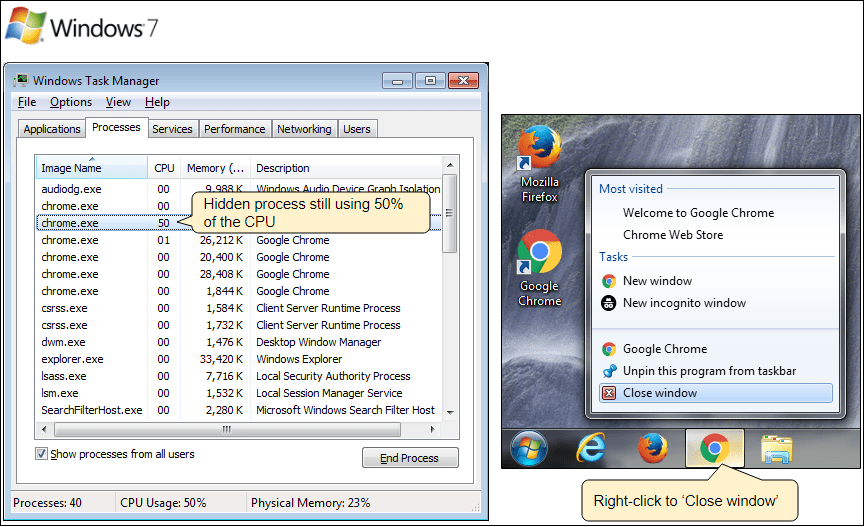Open the File menu in Task Manager
Viewport: 864px width, 527px height.
(27, 102)
